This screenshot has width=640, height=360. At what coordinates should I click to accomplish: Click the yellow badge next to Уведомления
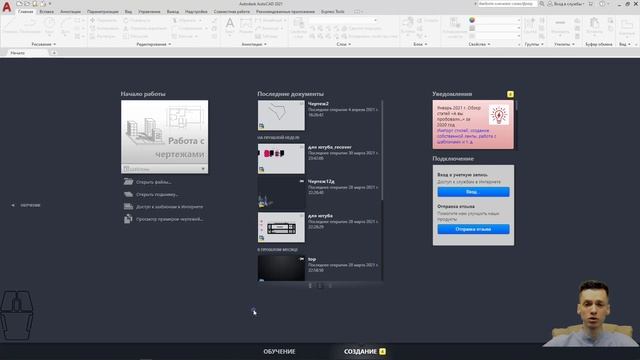click(x=510, y=94)
